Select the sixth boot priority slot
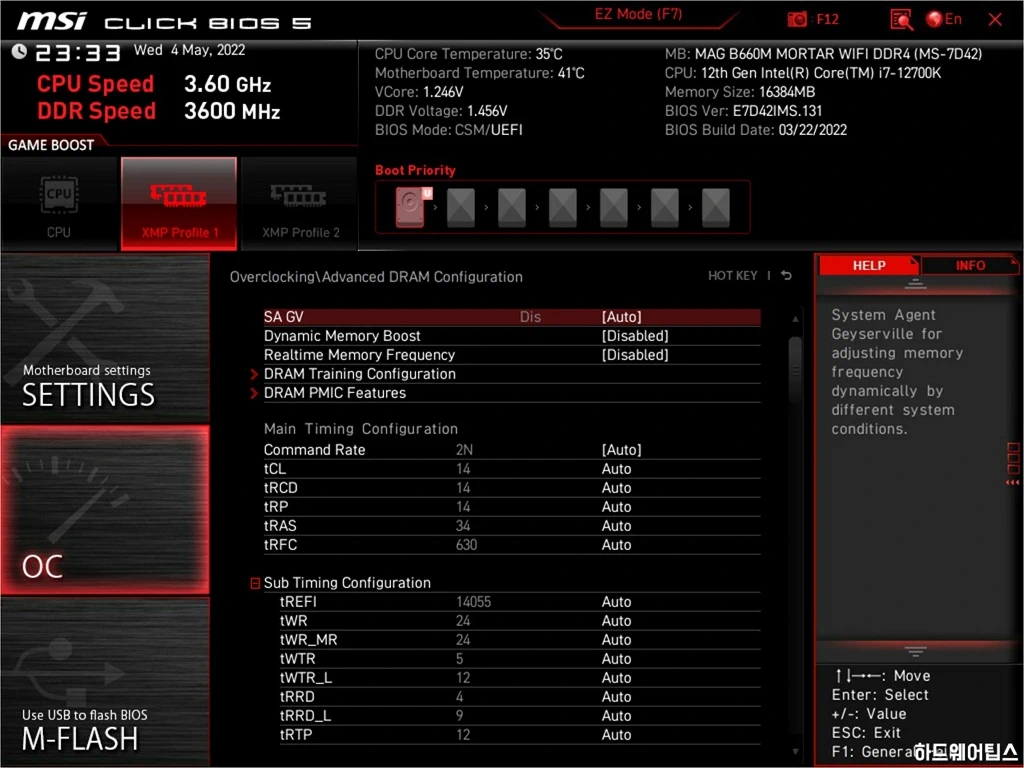This screenshot has height=768, width=1024. click(x=665, y=208)
